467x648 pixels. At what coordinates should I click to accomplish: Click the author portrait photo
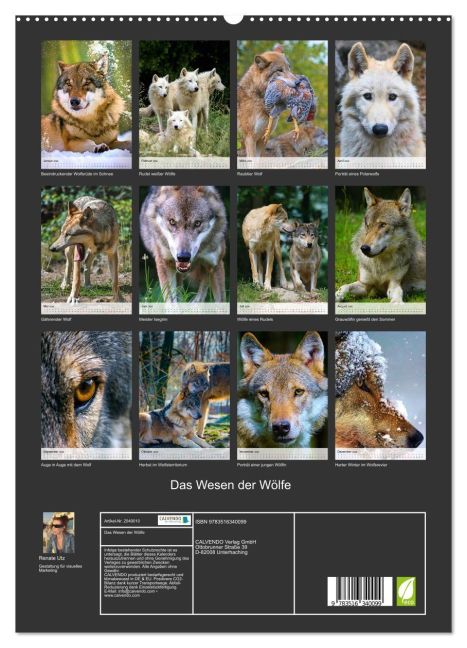tap(59, 533)
